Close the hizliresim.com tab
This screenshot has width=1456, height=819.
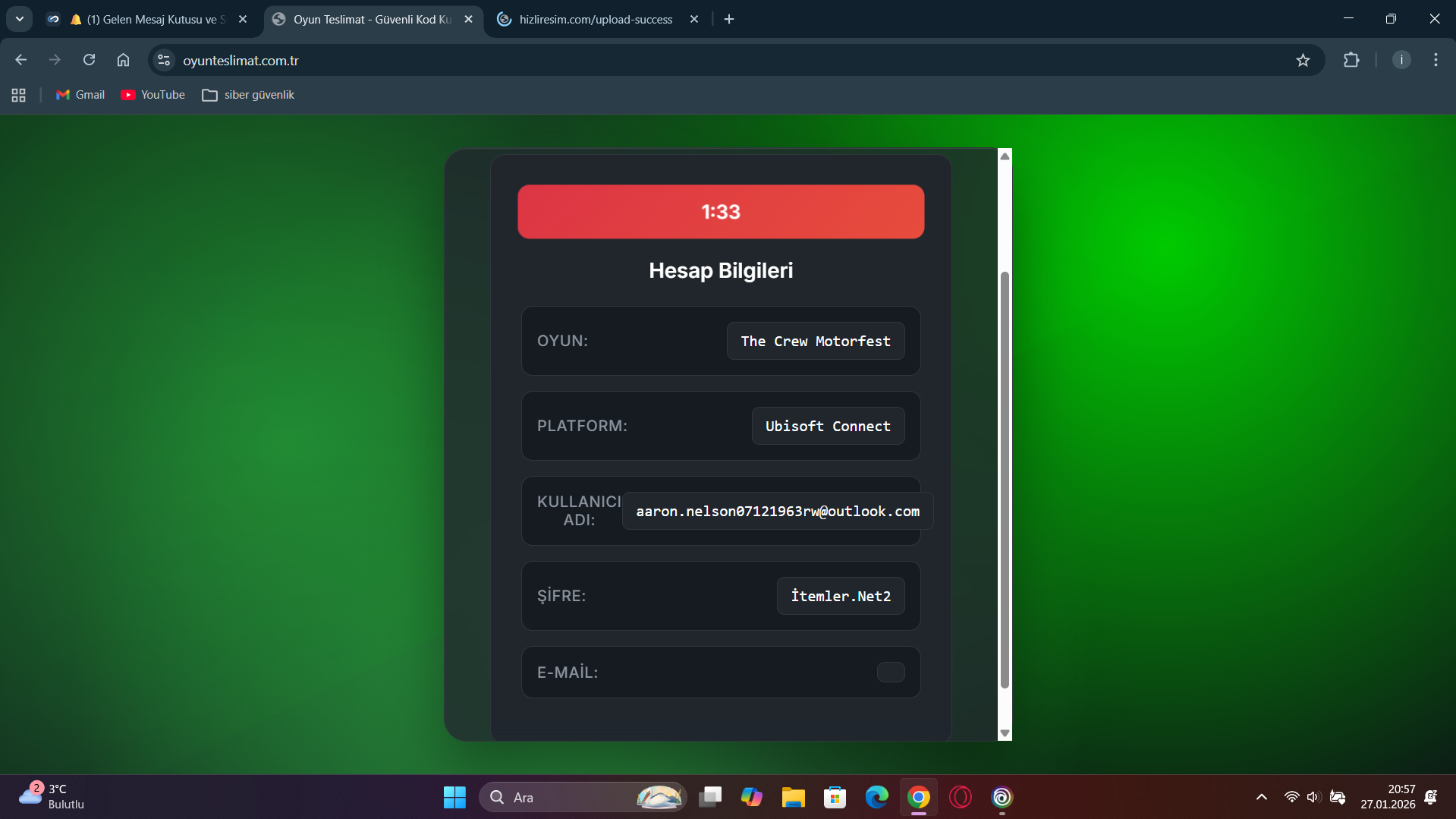(693, 19)
